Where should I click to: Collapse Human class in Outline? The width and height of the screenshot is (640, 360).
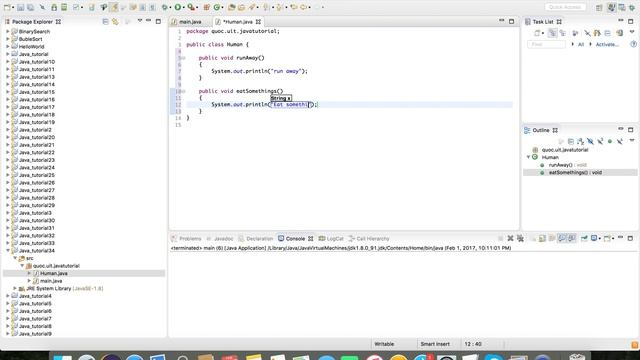528,157
